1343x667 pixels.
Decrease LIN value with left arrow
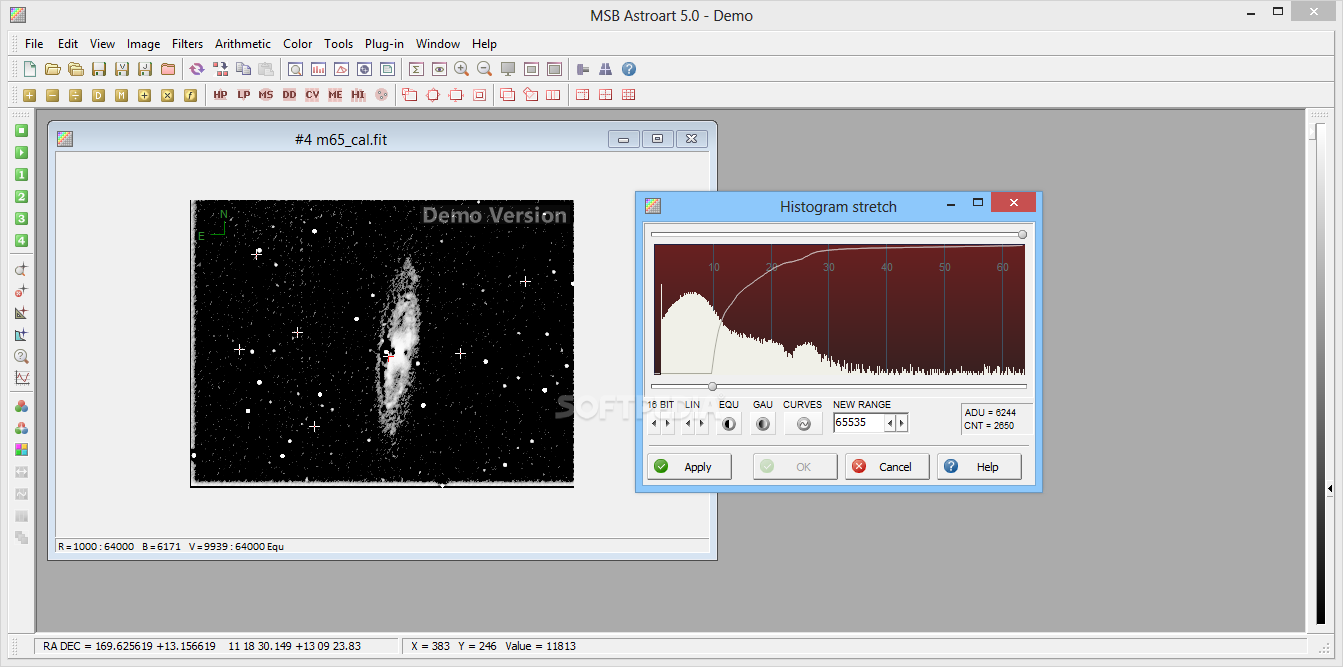687,424
